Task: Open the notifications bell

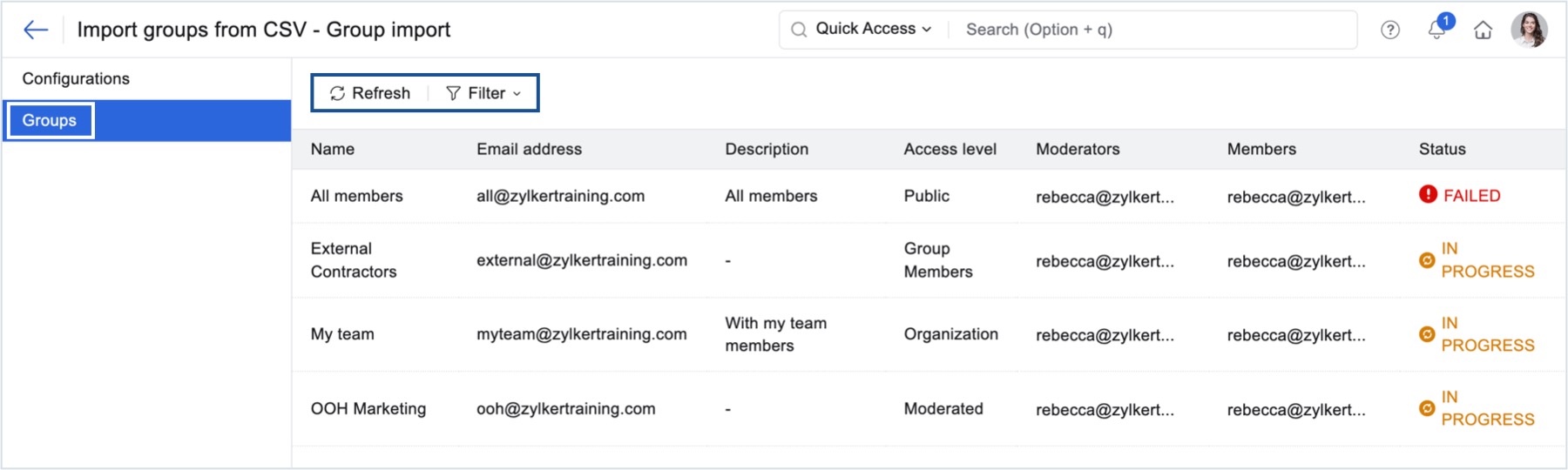Action: tap(1436, 30)
